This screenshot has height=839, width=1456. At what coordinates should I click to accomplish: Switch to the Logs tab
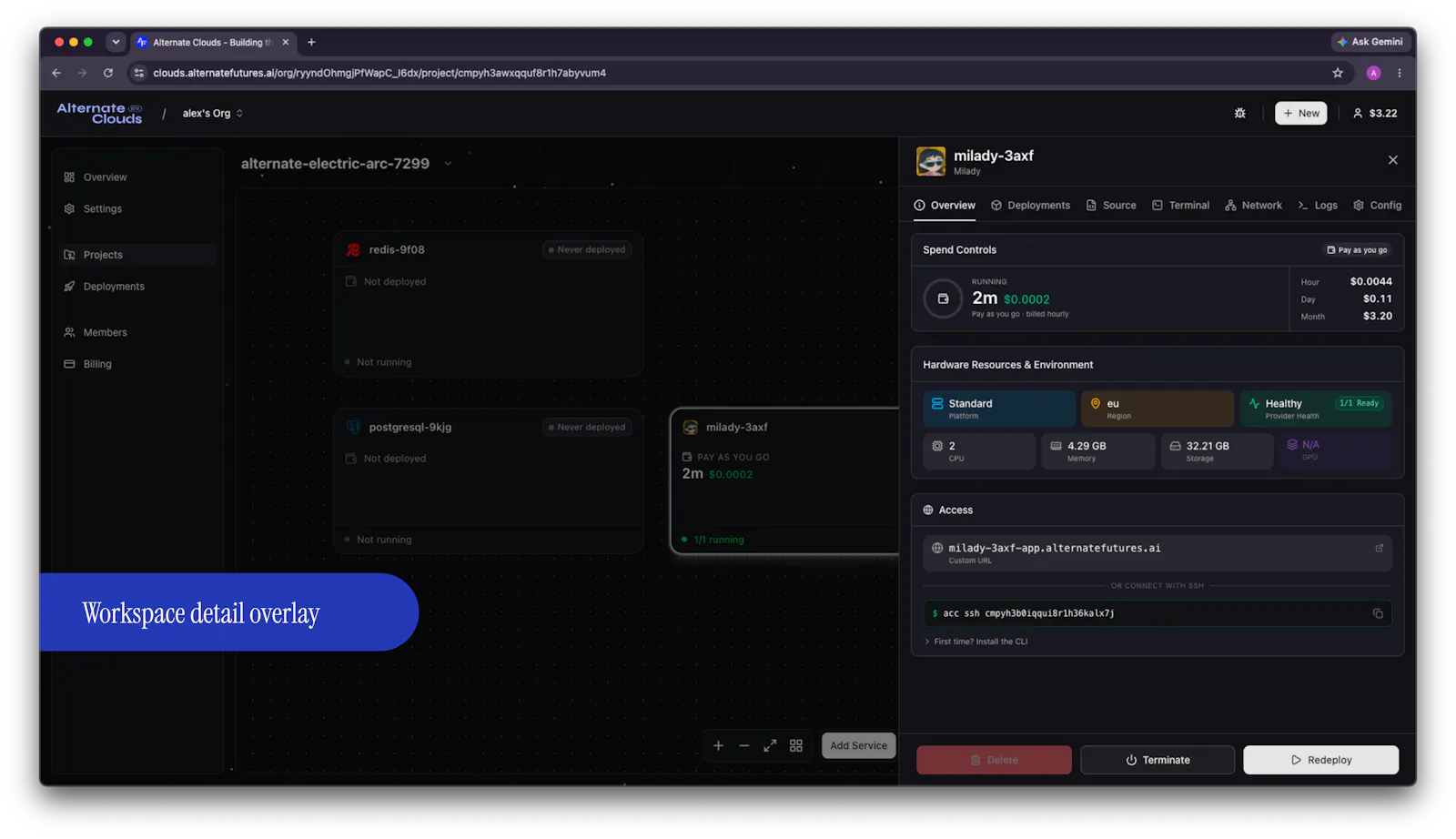[1317, 206]
